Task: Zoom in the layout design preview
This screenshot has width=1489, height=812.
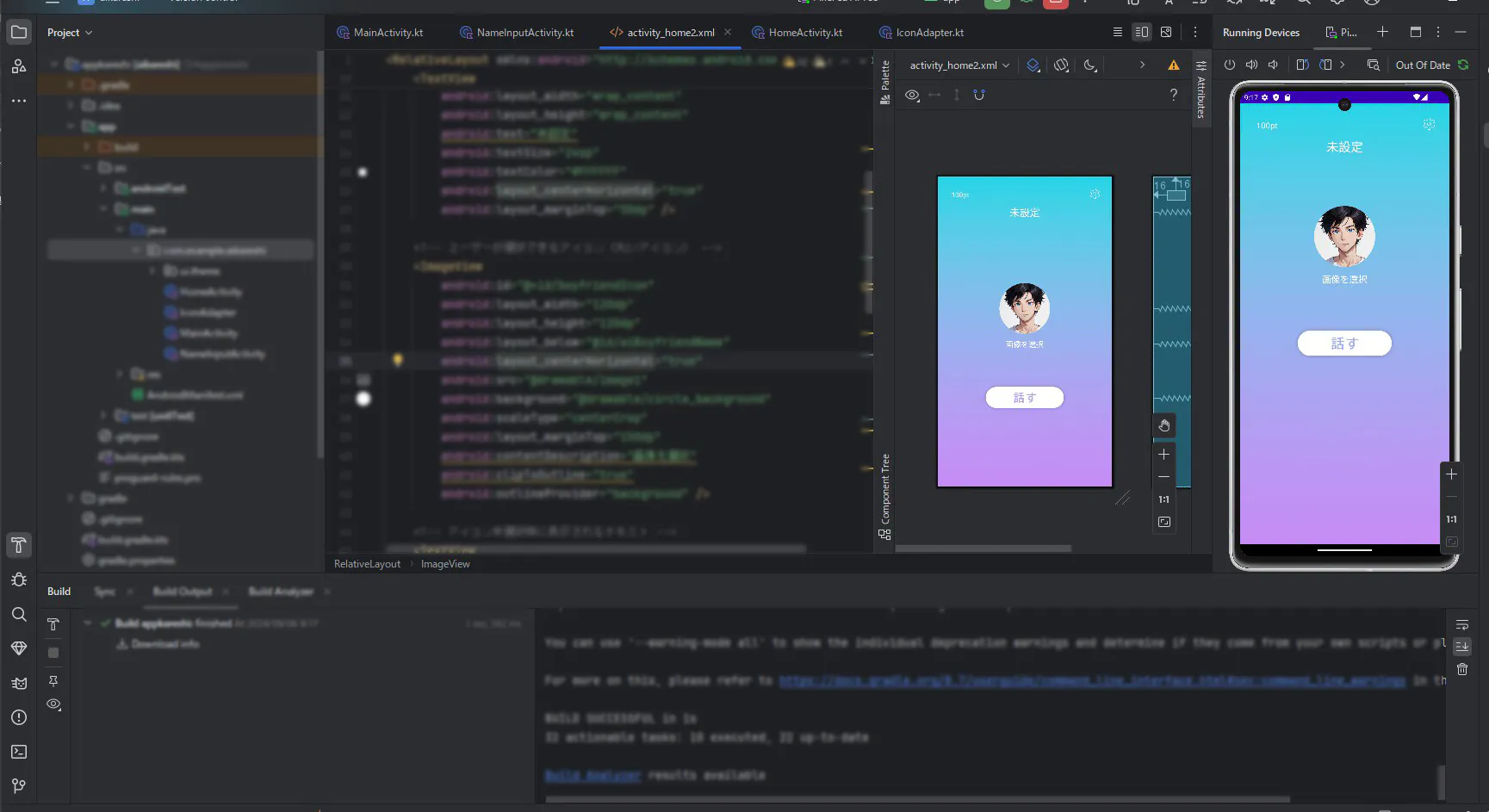Action: (x=1163, y=455)
